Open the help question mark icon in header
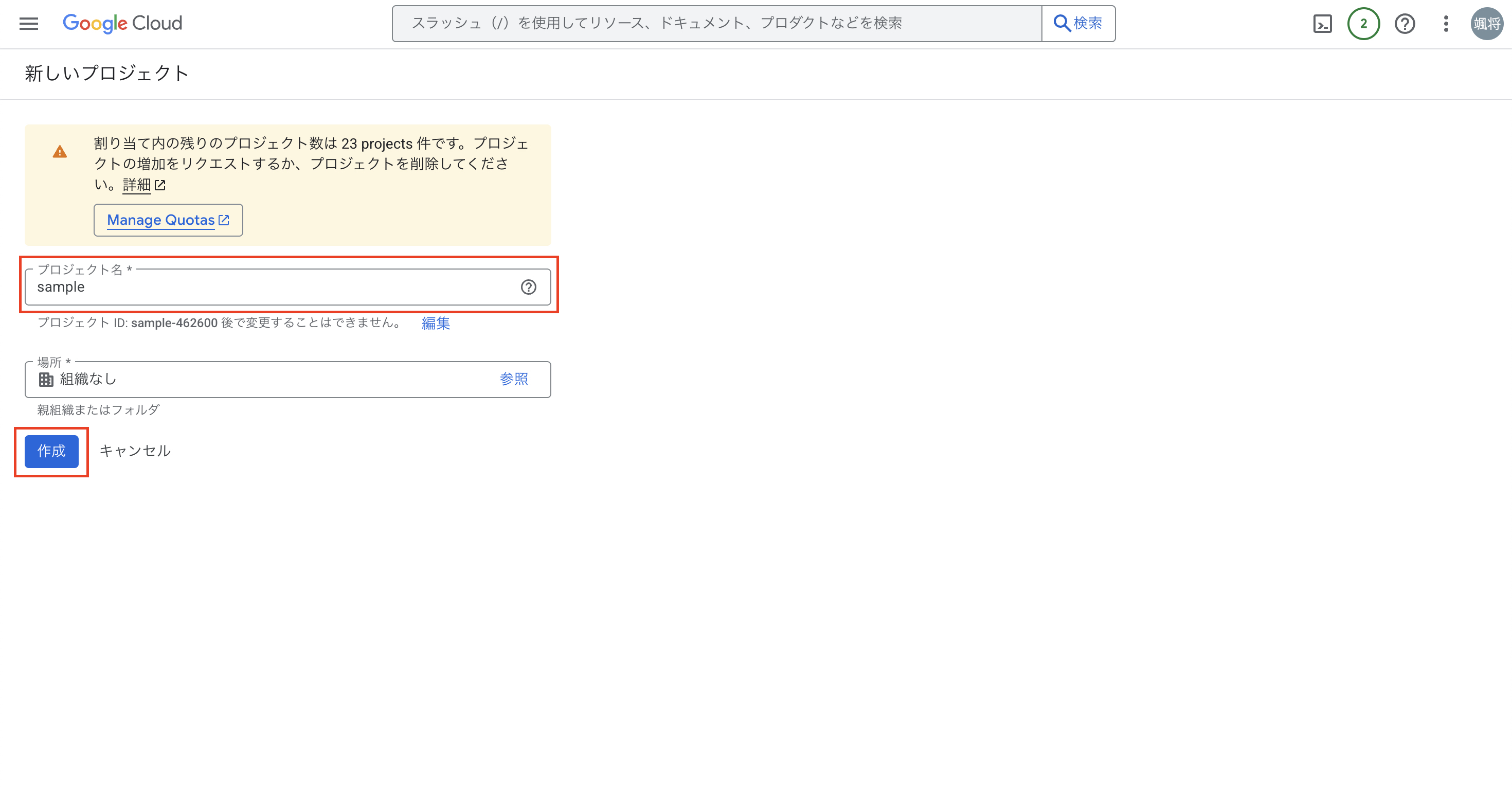The image size is (1512, 787). click(x=1405, y=24)
